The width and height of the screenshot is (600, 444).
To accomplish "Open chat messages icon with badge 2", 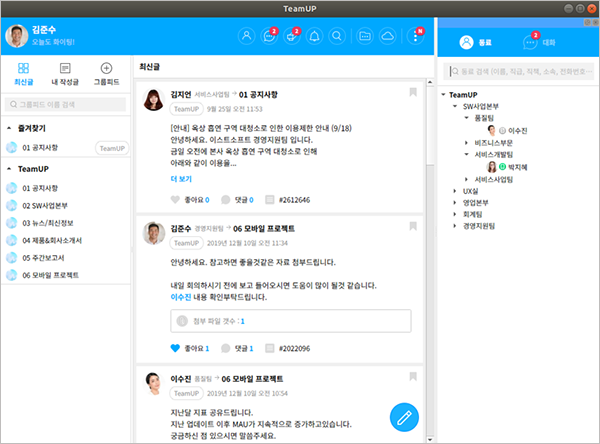I will point(269,36).
